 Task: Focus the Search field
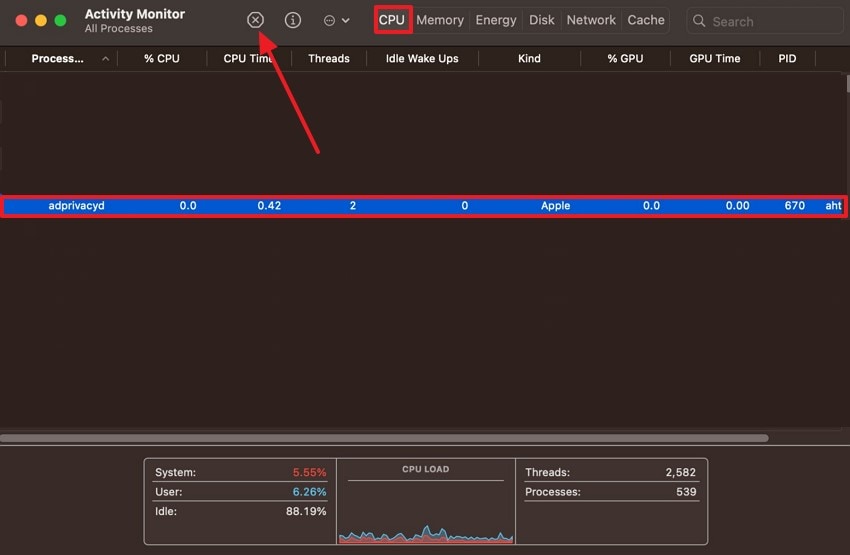[764, 21]
